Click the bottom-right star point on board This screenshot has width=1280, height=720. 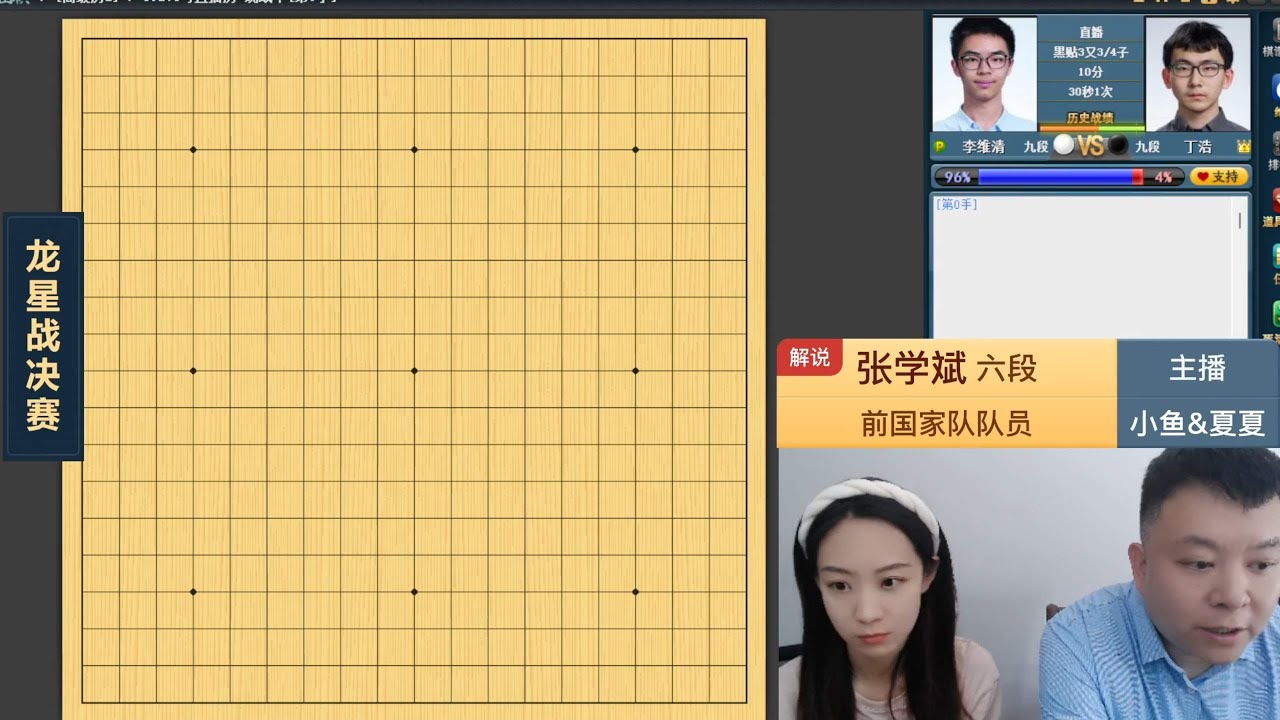tap(635, 592)
